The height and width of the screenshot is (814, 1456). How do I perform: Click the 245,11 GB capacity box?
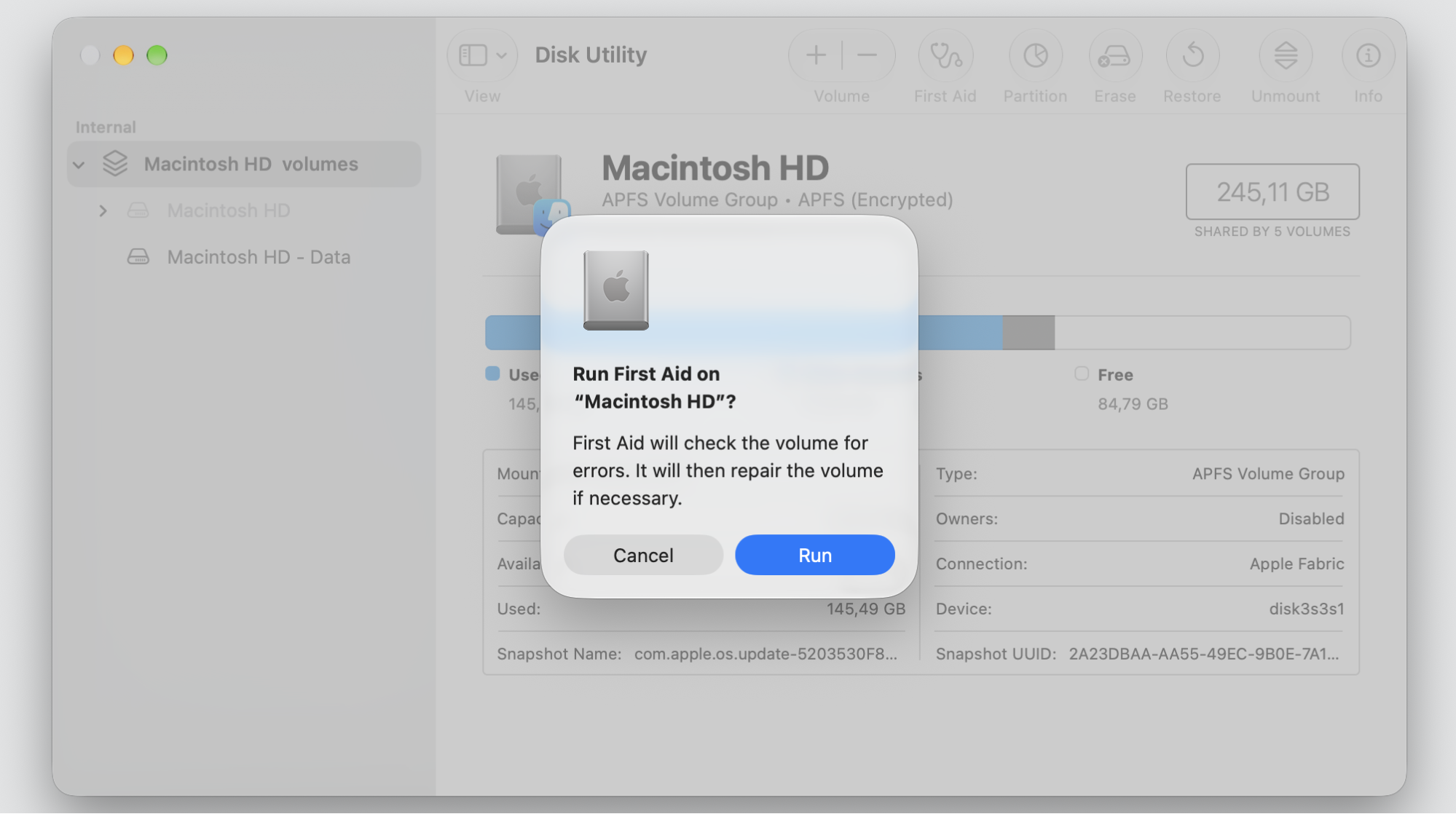coord(1272,191)
